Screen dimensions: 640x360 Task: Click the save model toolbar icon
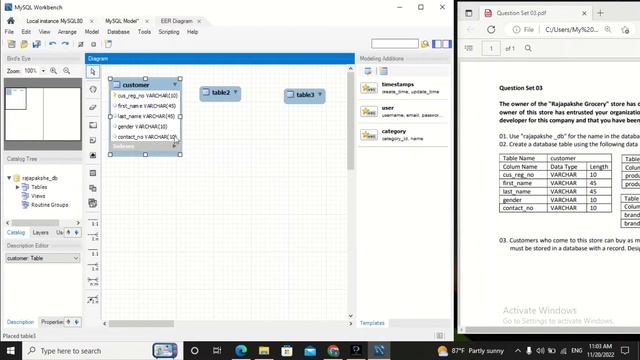pos(37,44)
